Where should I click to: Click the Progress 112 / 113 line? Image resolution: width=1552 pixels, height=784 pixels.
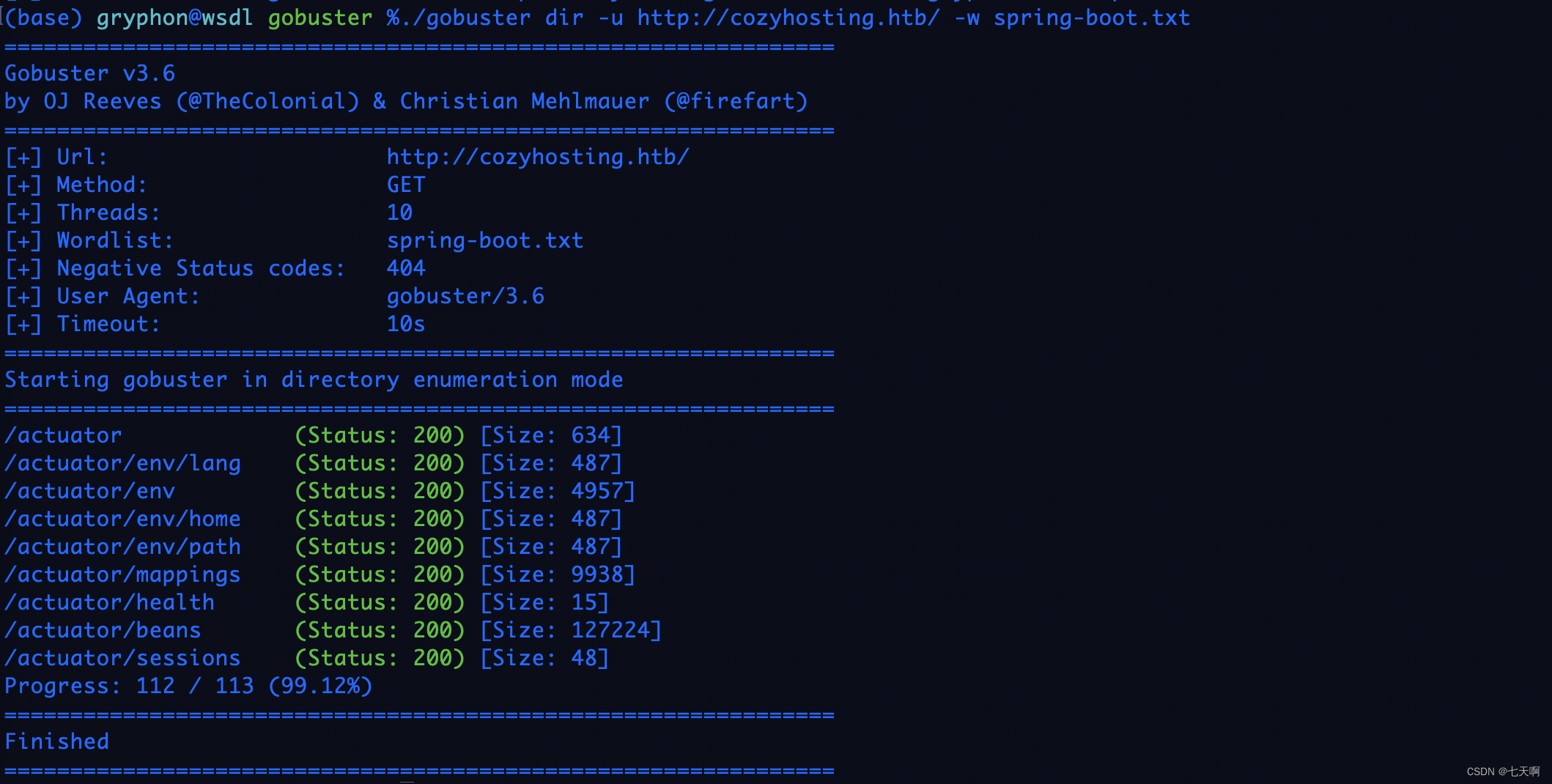click(188, 686)
